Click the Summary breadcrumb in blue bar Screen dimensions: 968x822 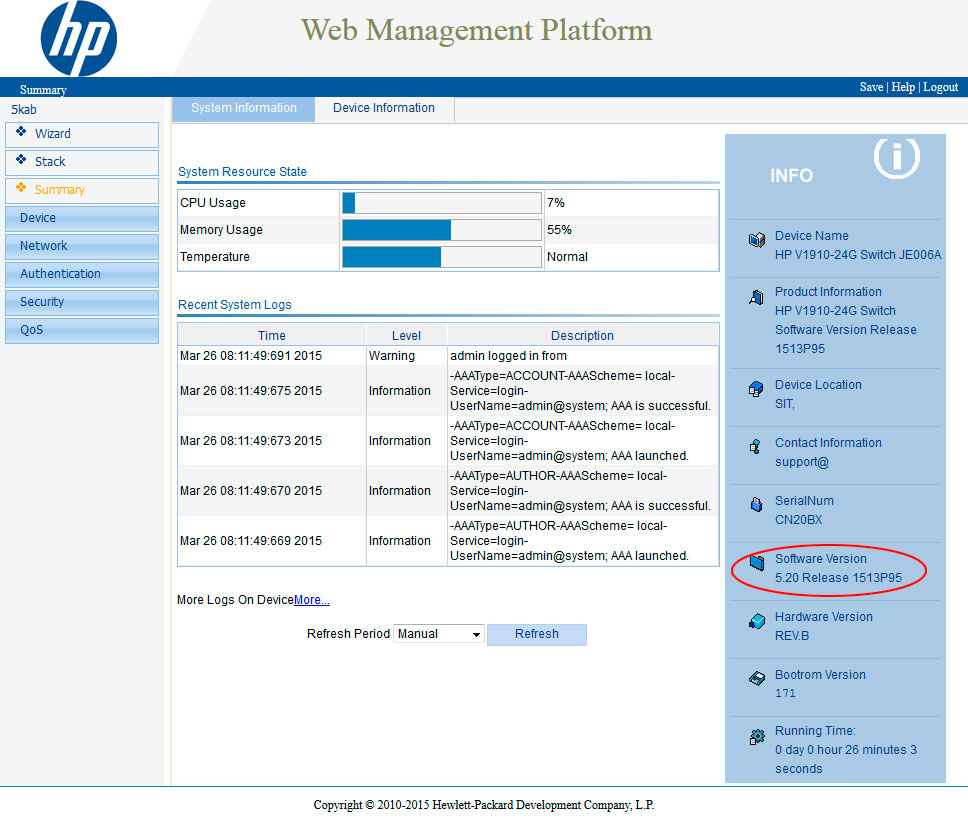[x=43, y=90]
